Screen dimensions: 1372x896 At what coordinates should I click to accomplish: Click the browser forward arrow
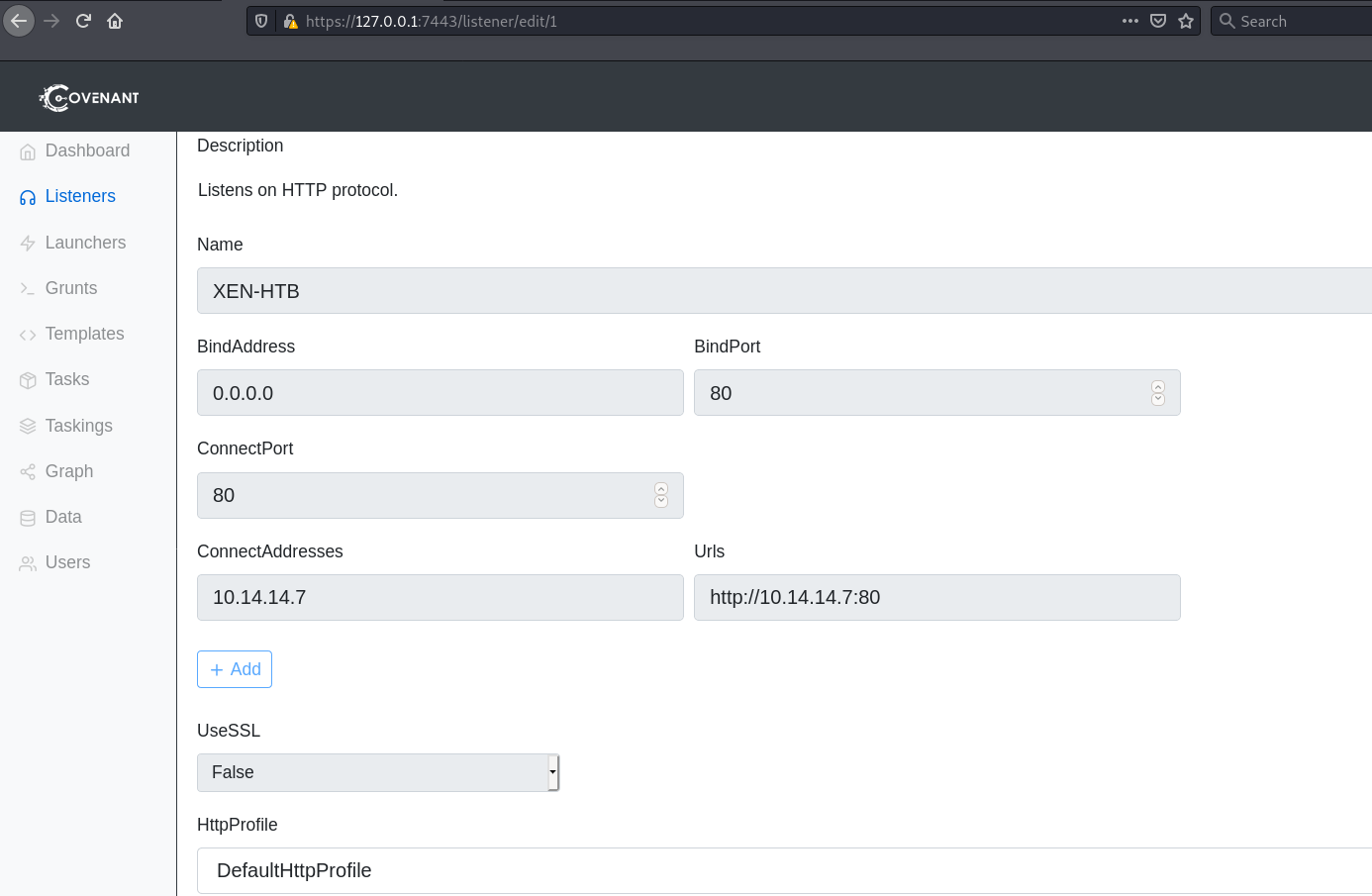tap(51, 21)
